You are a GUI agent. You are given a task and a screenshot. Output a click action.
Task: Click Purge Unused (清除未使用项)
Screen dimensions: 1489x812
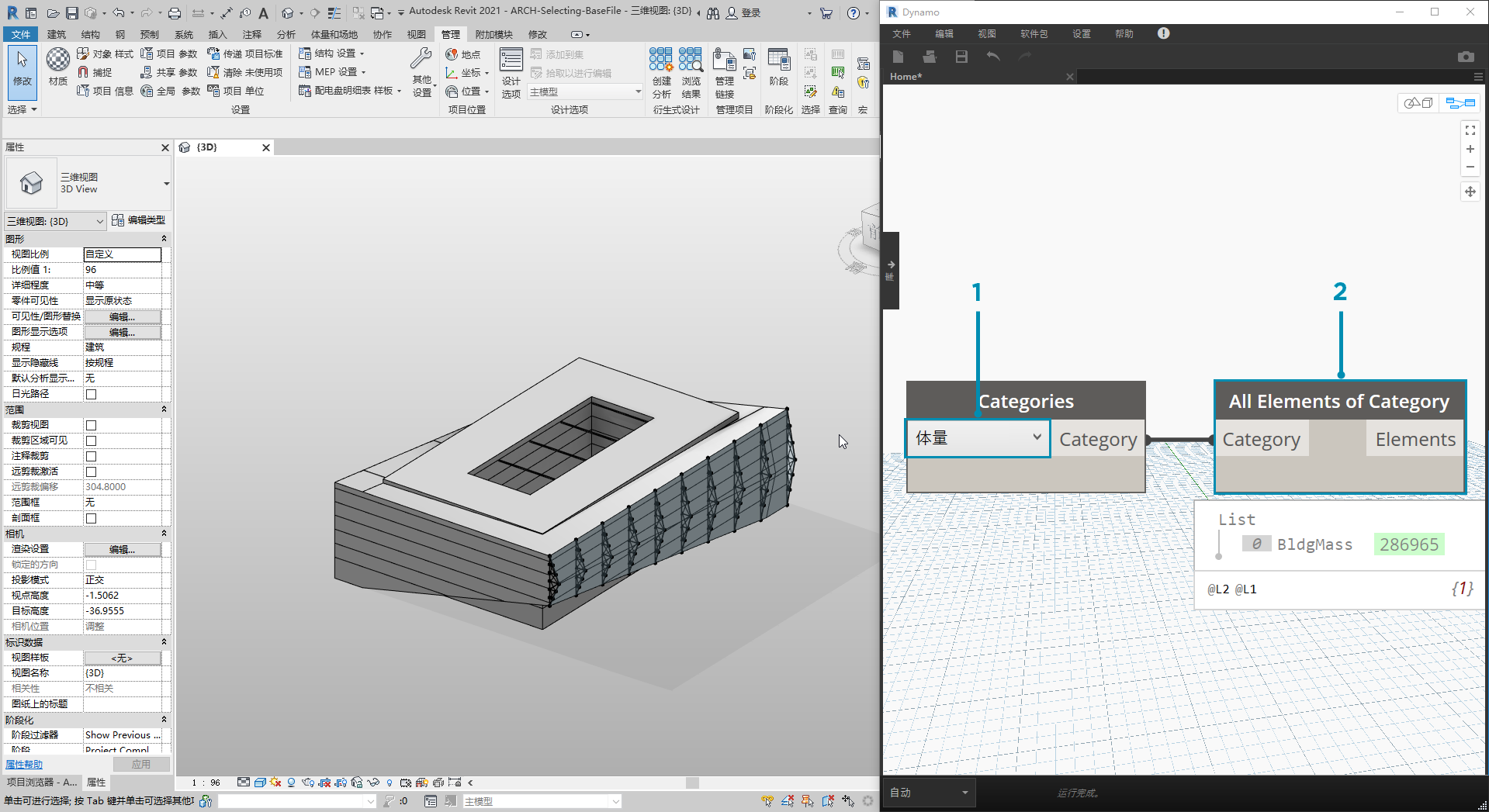[x=245, y=72]
